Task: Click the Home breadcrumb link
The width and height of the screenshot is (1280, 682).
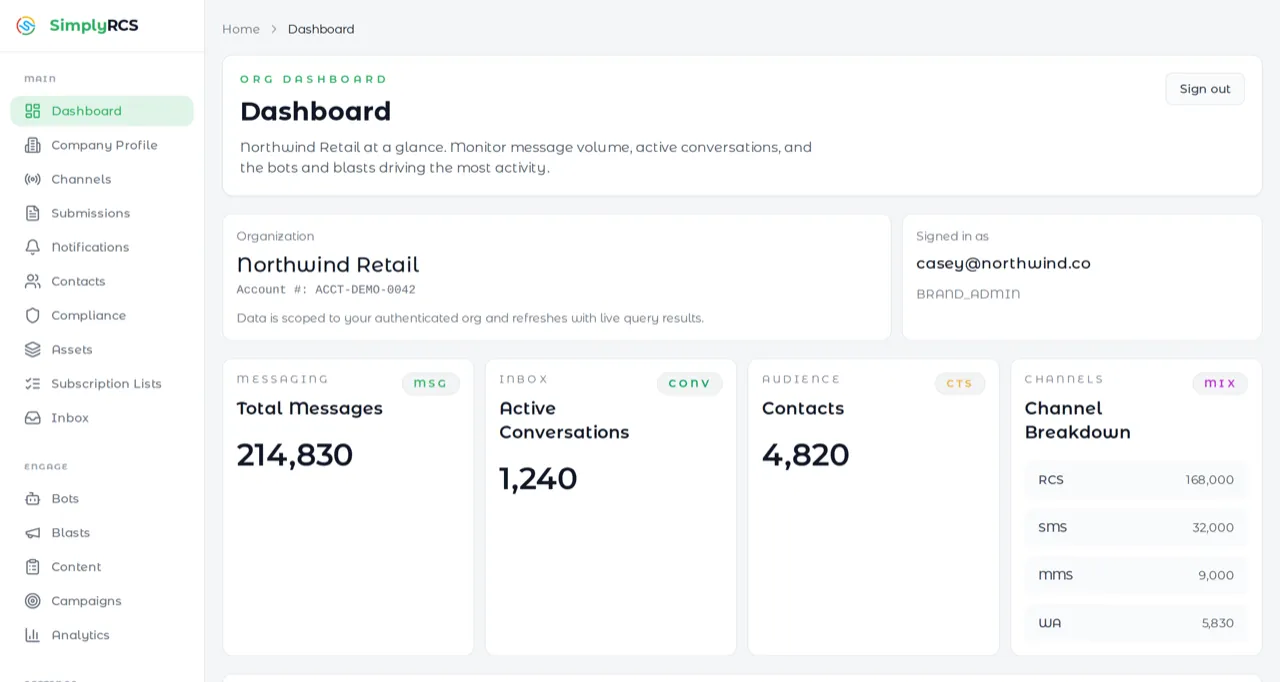Action: pyautogui.click(x=241, y=29)
